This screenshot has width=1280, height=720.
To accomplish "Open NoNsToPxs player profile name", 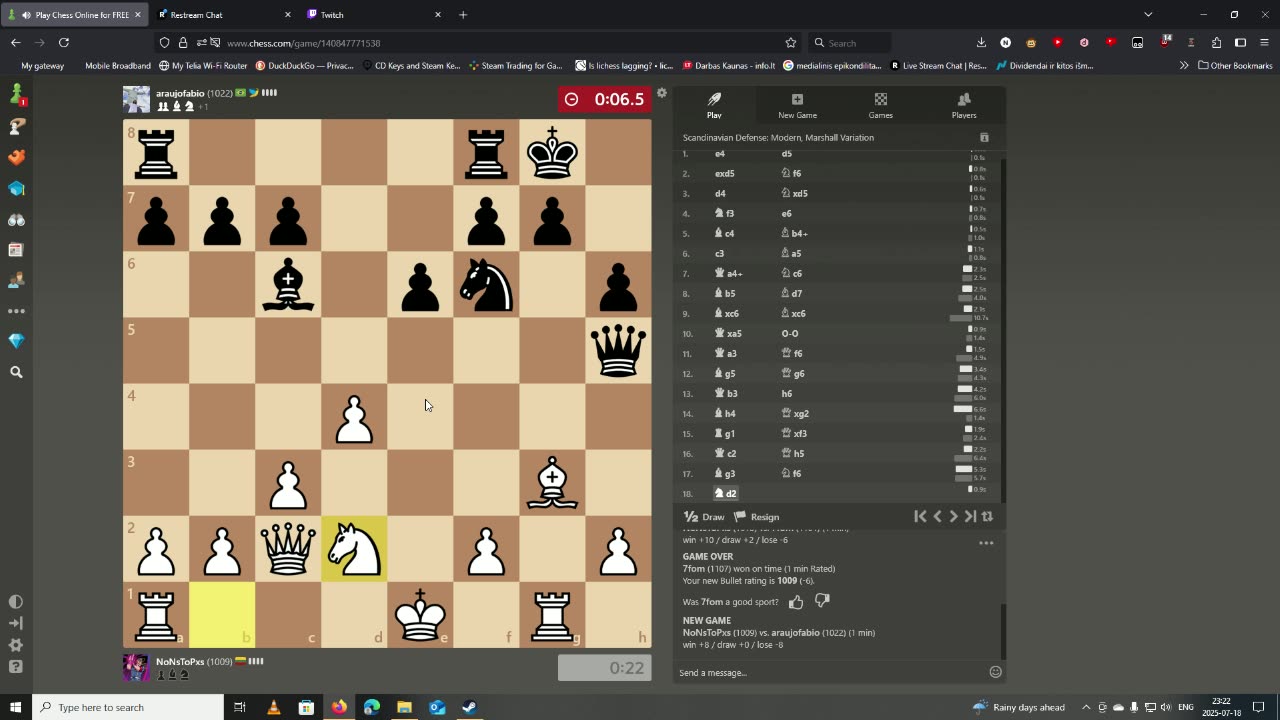I will (180, 661).
